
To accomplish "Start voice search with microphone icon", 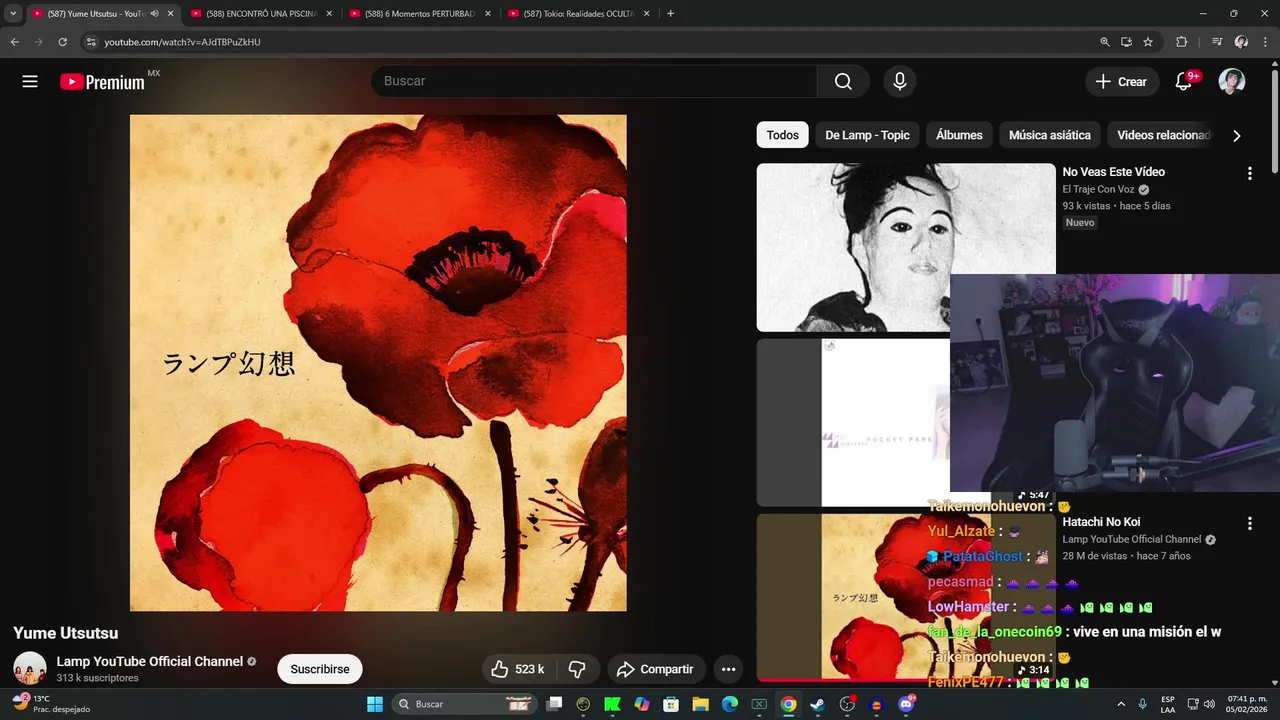I will (x=900, y=82).
